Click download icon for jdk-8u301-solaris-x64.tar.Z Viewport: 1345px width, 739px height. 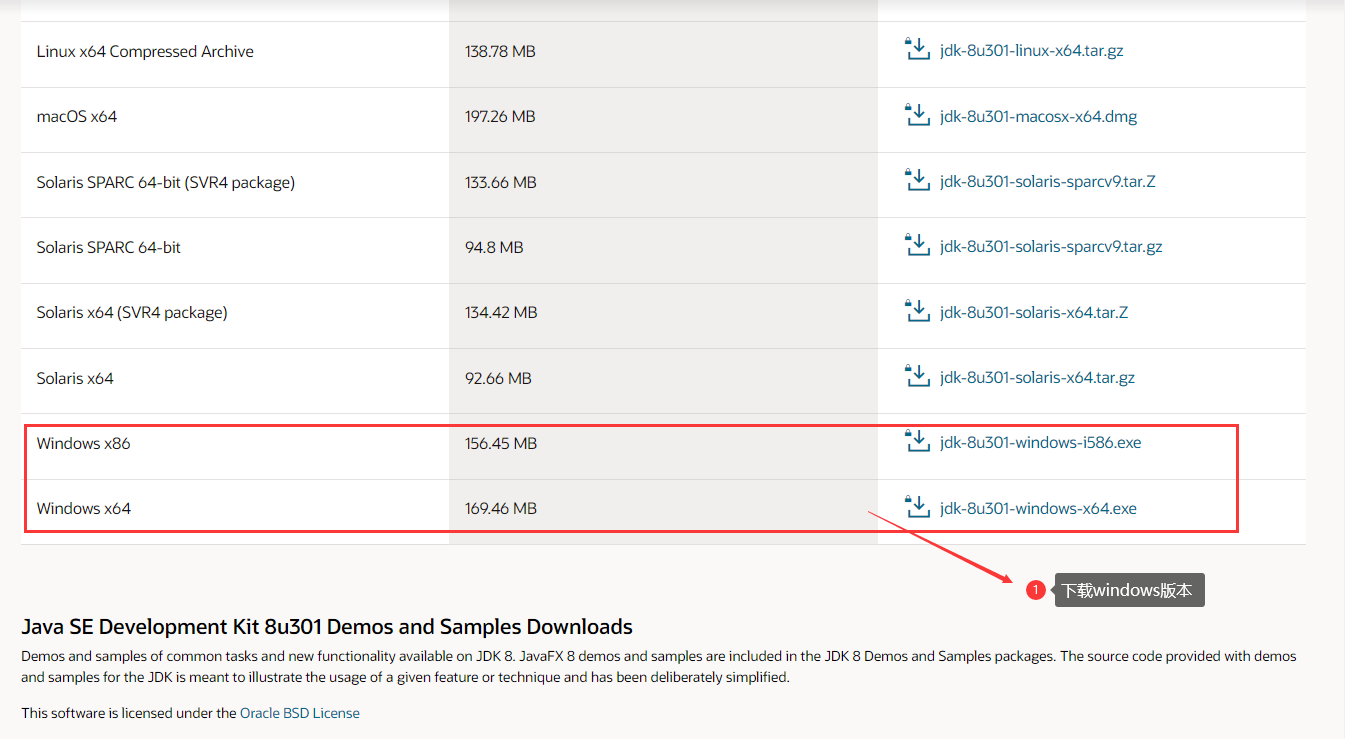(x=917, y=310)
